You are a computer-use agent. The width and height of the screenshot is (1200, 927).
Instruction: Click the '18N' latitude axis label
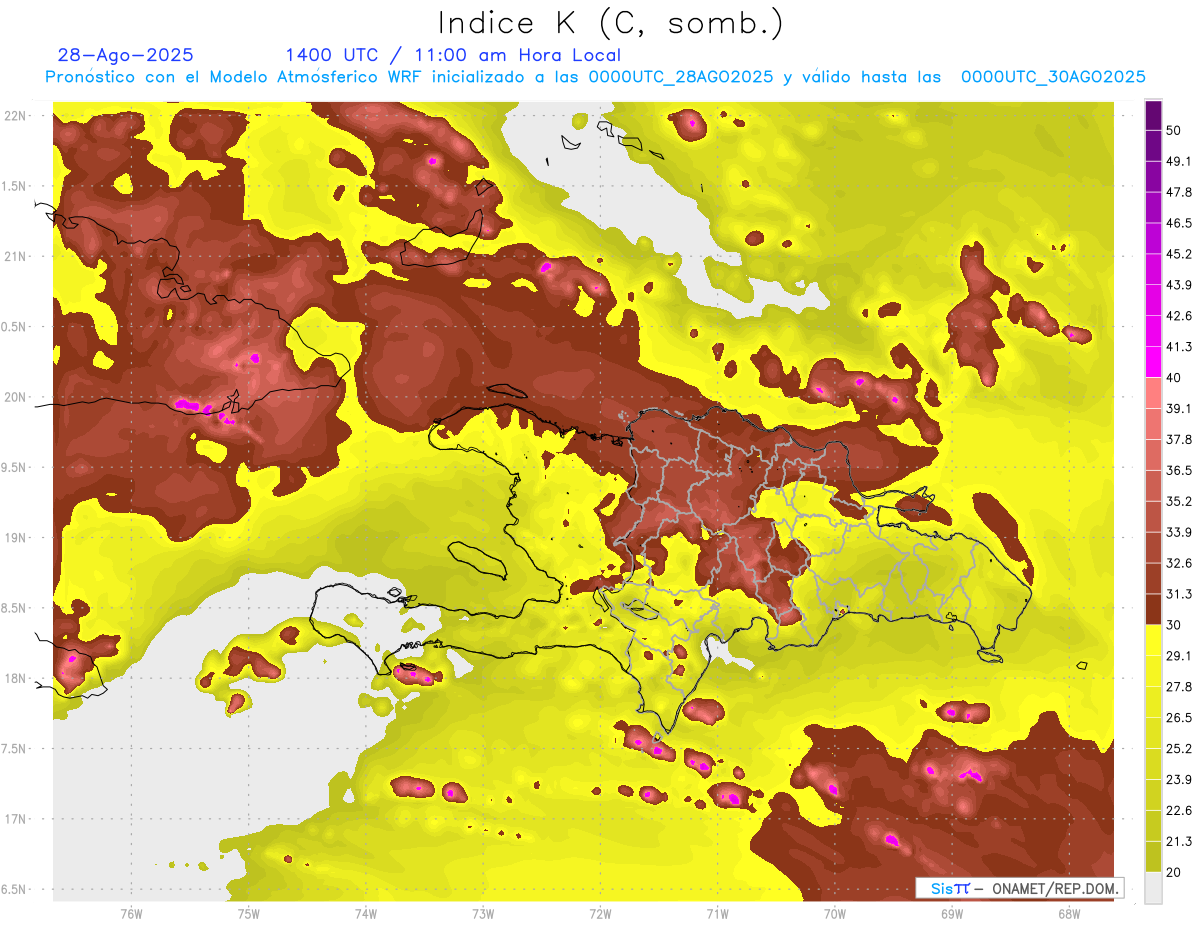[x=14, y=679]
